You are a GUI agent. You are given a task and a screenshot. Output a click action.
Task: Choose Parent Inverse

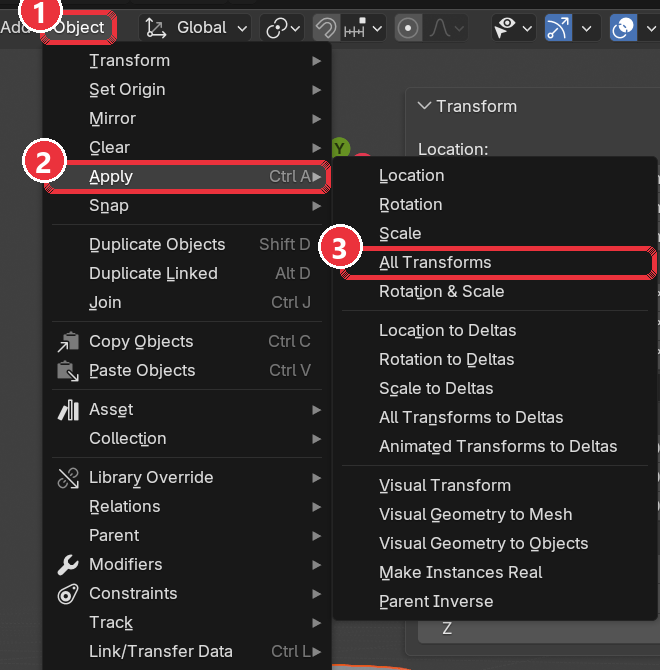[495, 602]
